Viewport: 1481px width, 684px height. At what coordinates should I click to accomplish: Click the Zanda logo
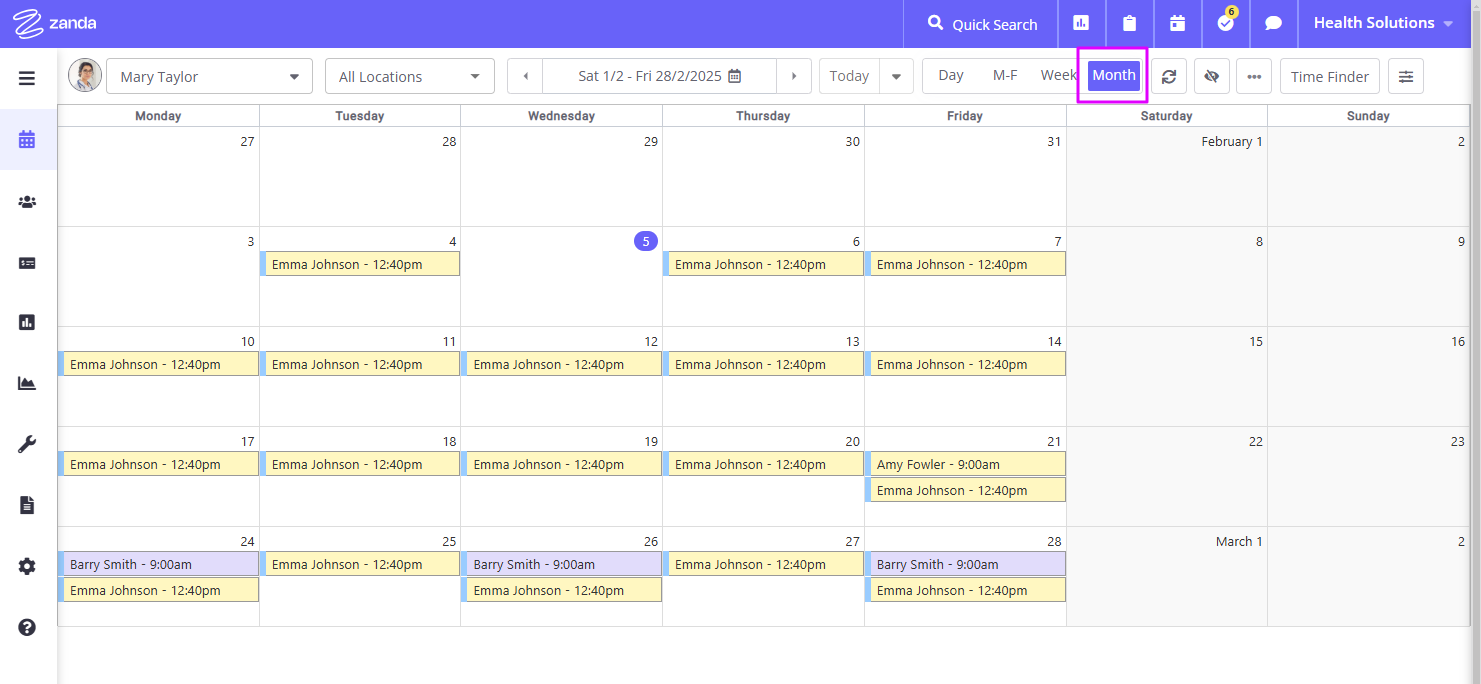[x=55, y=23]
